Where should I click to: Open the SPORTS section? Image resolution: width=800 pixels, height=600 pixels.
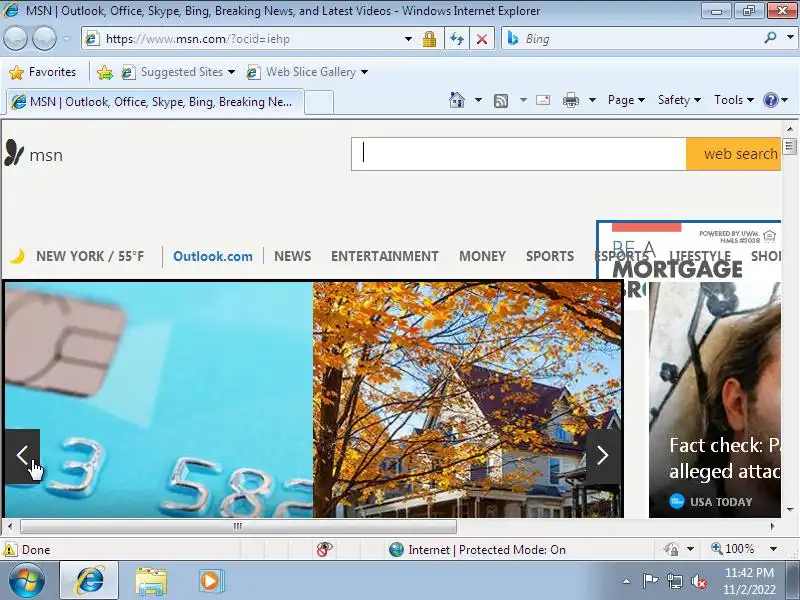(550, 256)
